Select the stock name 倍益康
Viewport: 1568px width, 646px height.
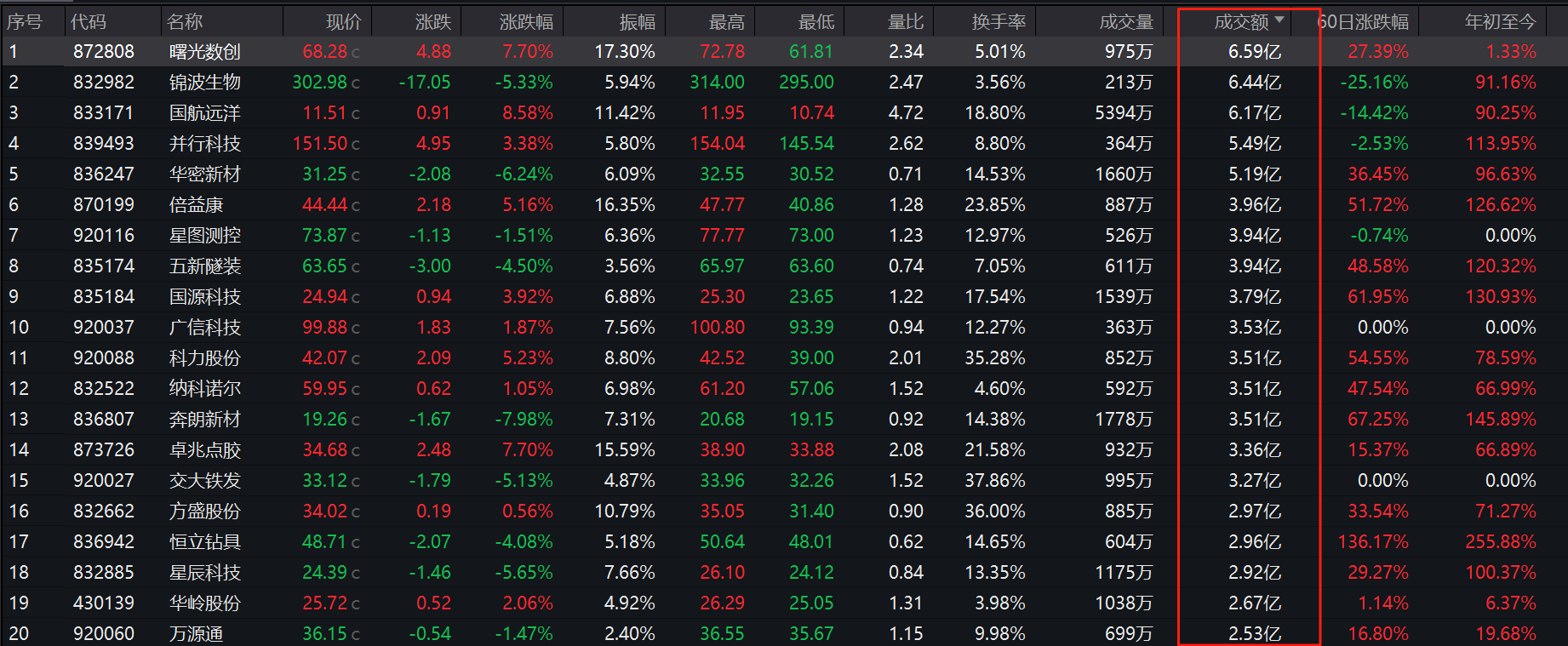pyautogui.click(x=196, y=205)
